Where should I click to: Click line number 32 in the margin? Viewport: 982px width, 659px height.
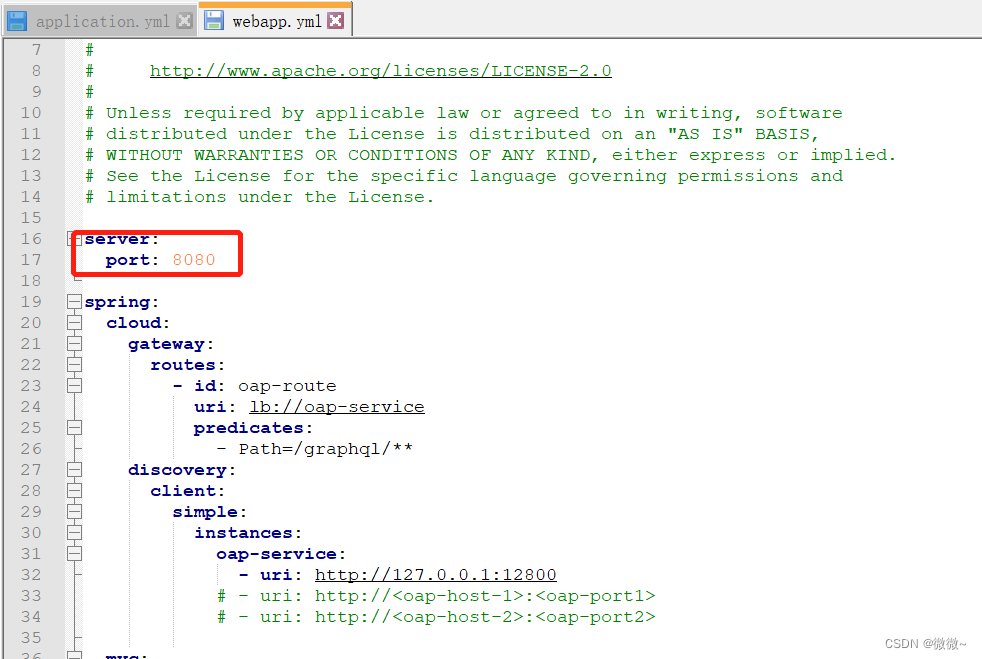pyautogui.click(x=30, y=574)
